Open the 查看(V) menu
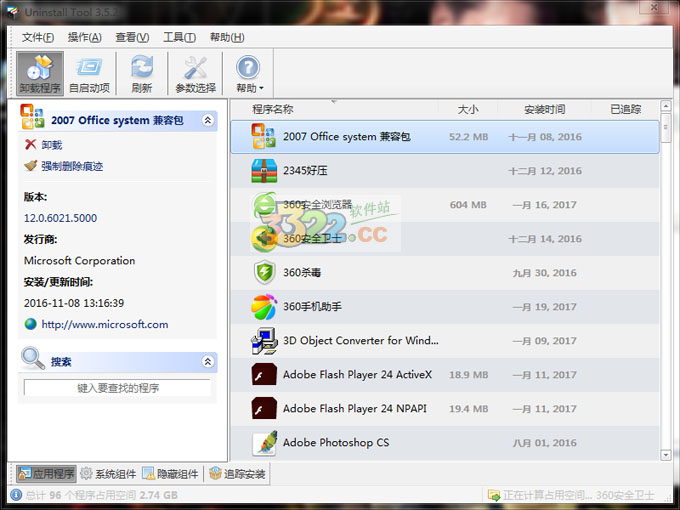Screen dimensions: 680x510 [132, 38]
